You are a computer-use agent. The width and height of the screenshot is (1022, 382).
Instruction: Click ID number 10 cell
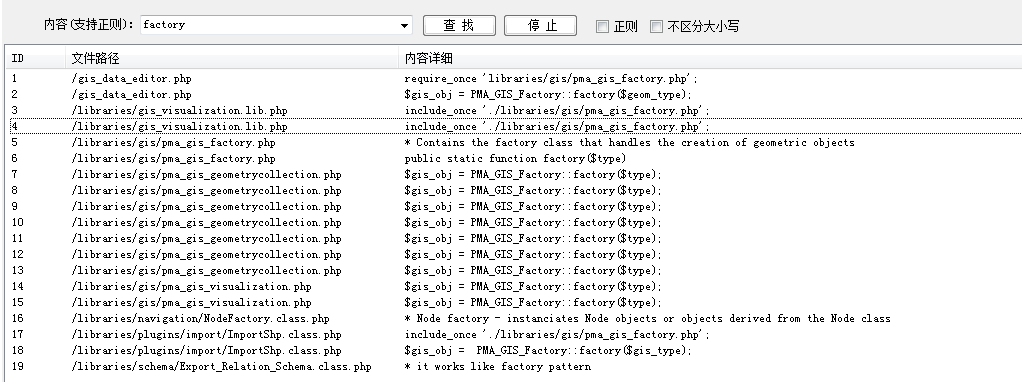(18, 222)
